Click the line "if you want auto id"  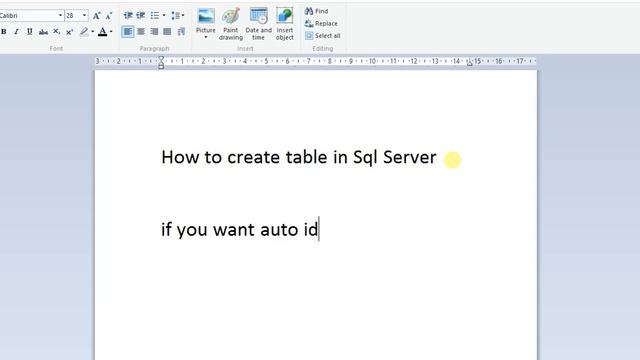point(240,230)
